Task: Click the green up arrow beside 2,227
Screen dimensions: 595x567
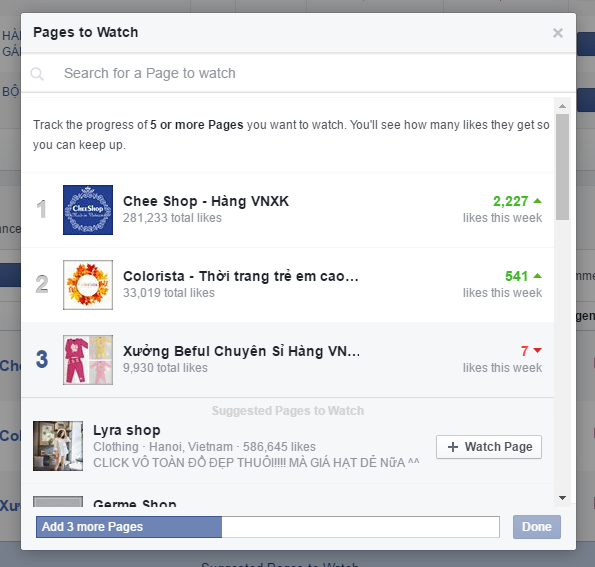Action: click(x=537, y=201)
